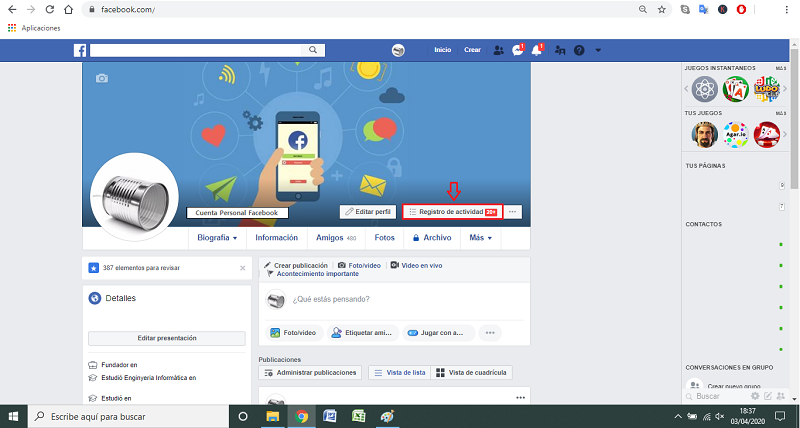Click Crear in top bar
This screenshot has height=428, width=800.
[472, 50]
